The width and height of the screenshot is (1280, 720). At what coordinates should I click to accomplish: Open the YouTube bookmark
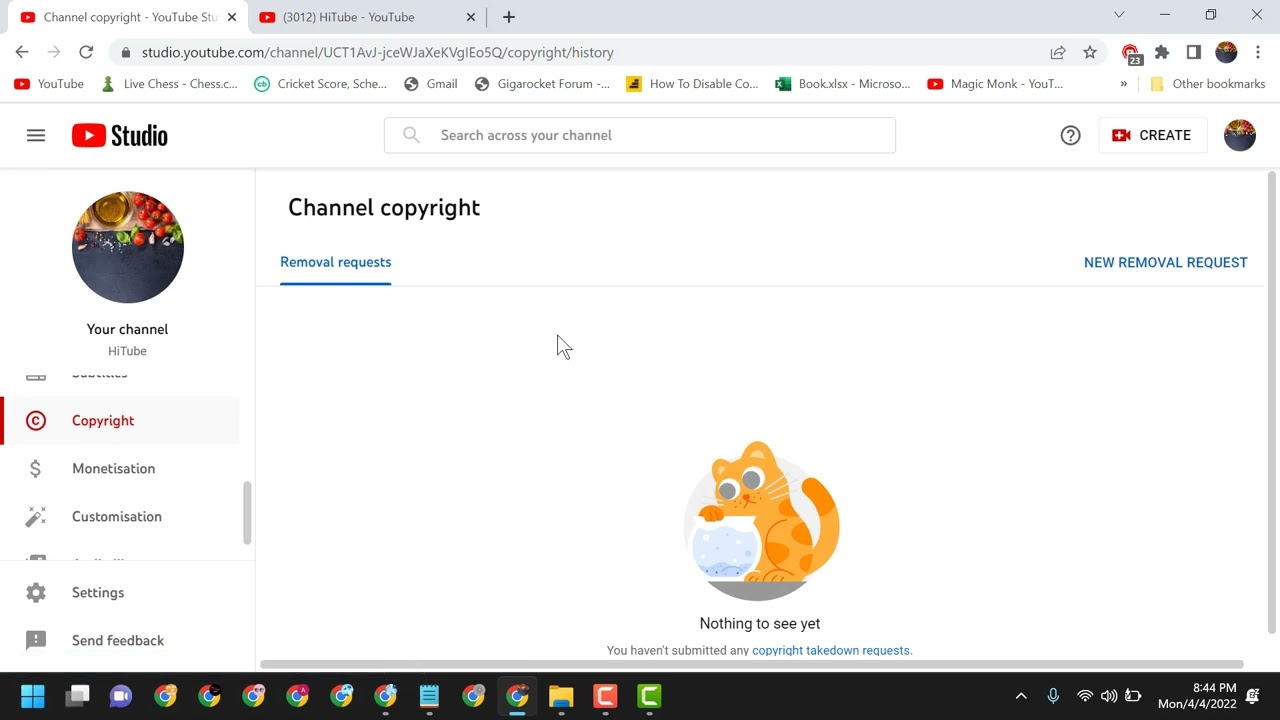point(50,84)
